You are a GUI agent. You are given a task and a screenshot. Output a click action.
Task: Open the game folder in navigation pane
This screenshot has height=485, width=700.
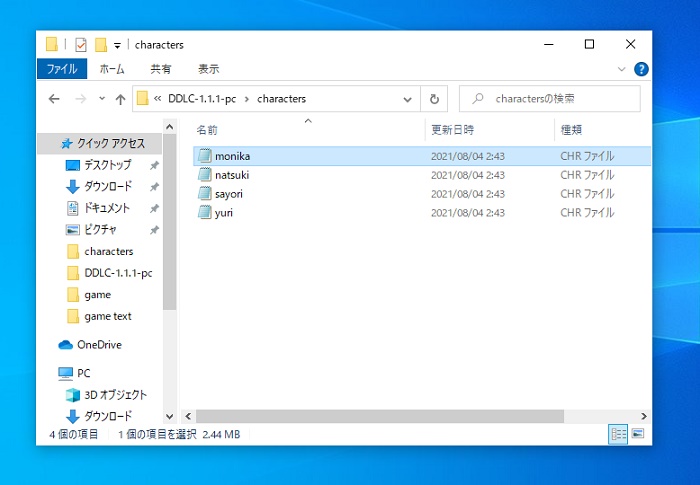[x=97, y=295]
